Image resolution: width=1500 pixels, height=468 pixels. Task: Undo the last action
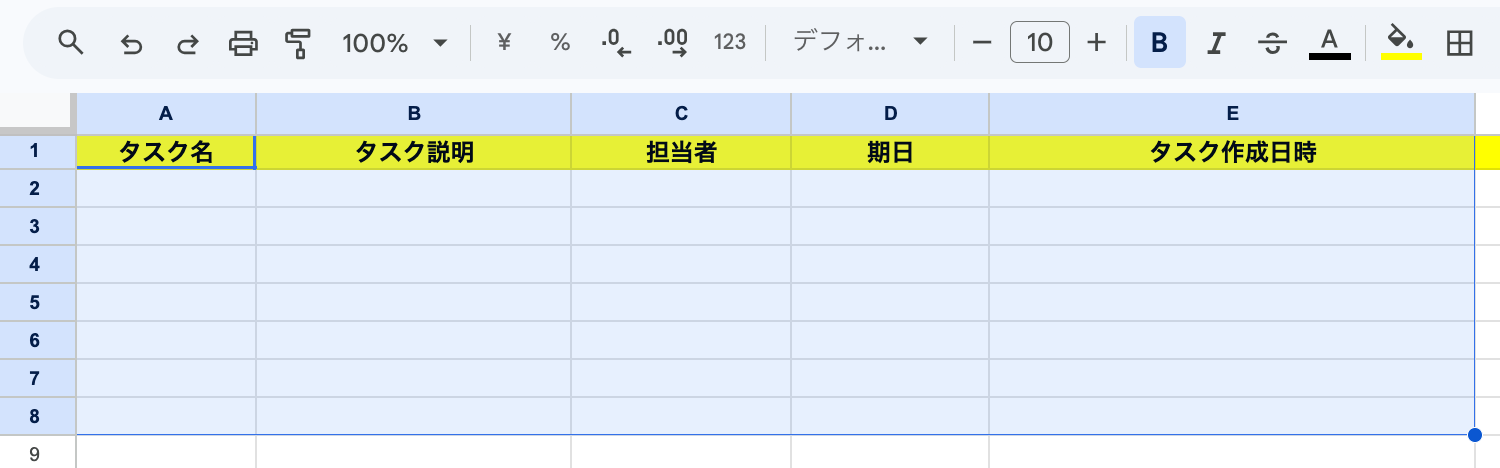click(x=131, y=43)
